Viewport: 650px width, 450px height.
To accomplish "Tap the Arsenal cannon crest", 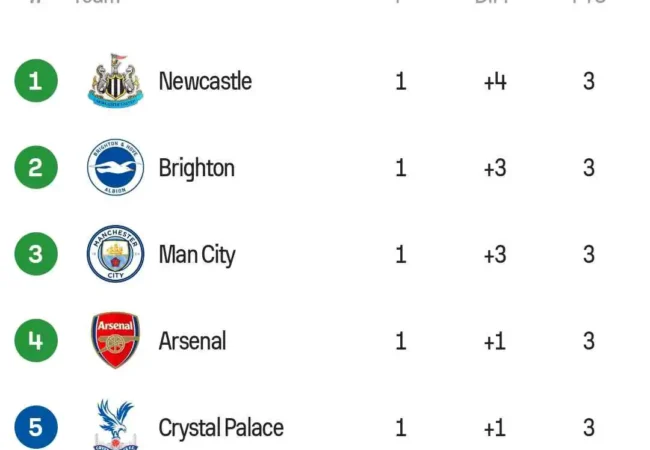I will 115,341.
